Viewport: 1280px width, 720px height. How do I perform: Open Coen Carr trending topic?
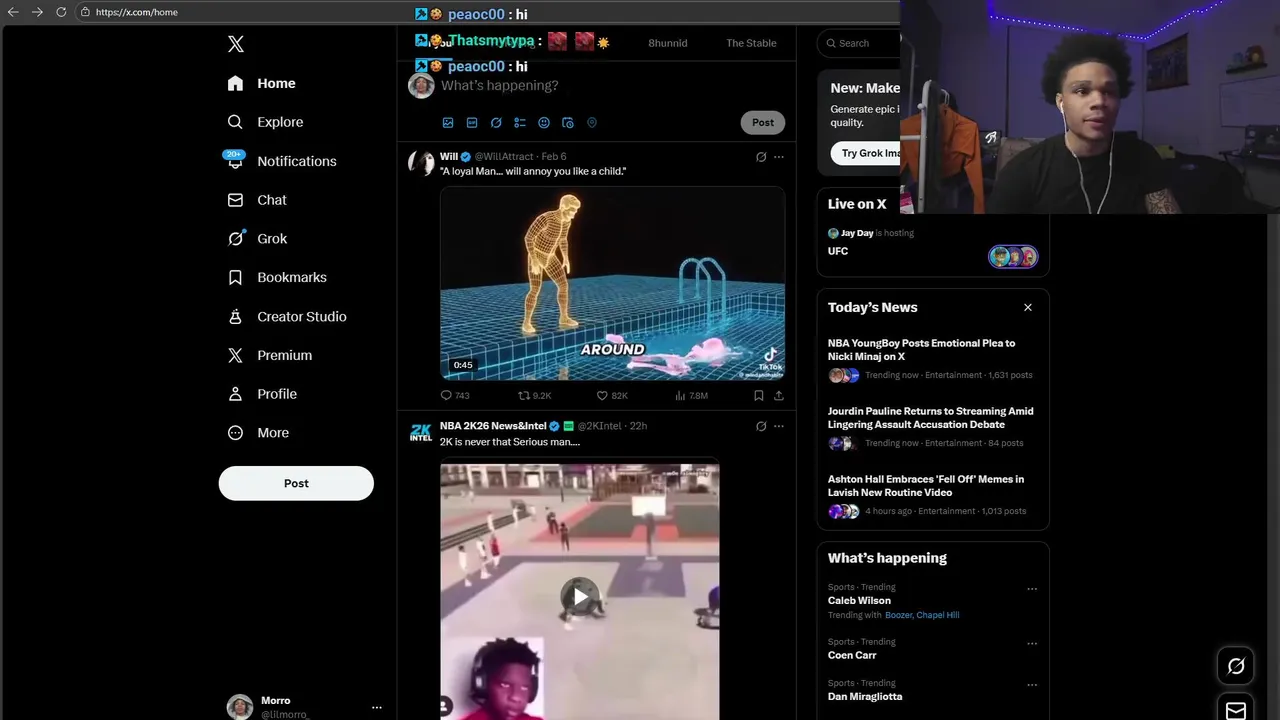tap(852, 656)
